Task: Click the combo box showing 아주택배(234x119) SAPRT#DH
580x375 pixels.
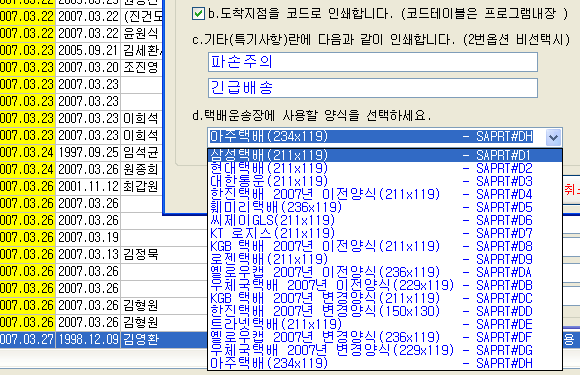Action: [385, 137]
